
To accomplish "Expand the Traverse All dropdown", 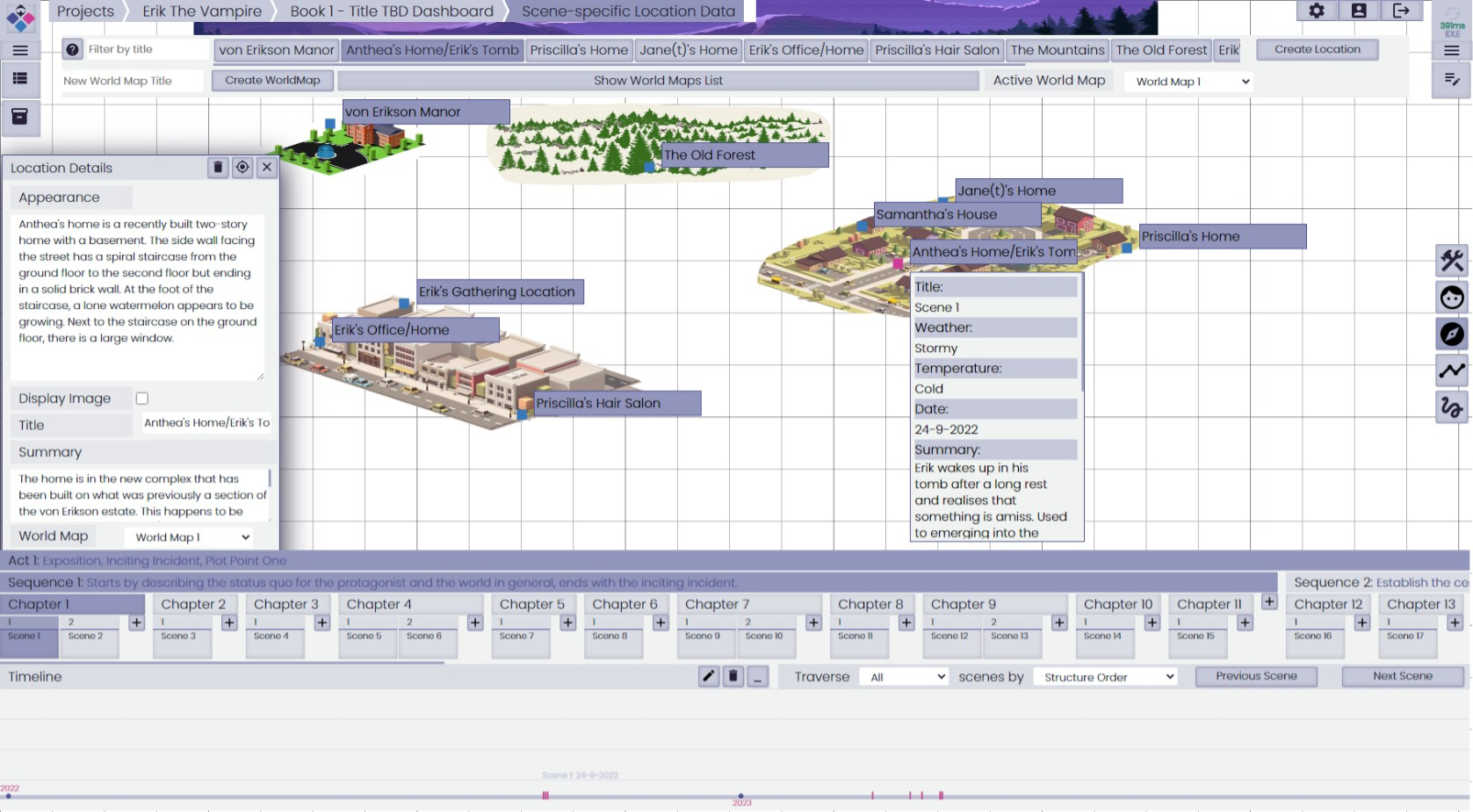I will (906, 677).
